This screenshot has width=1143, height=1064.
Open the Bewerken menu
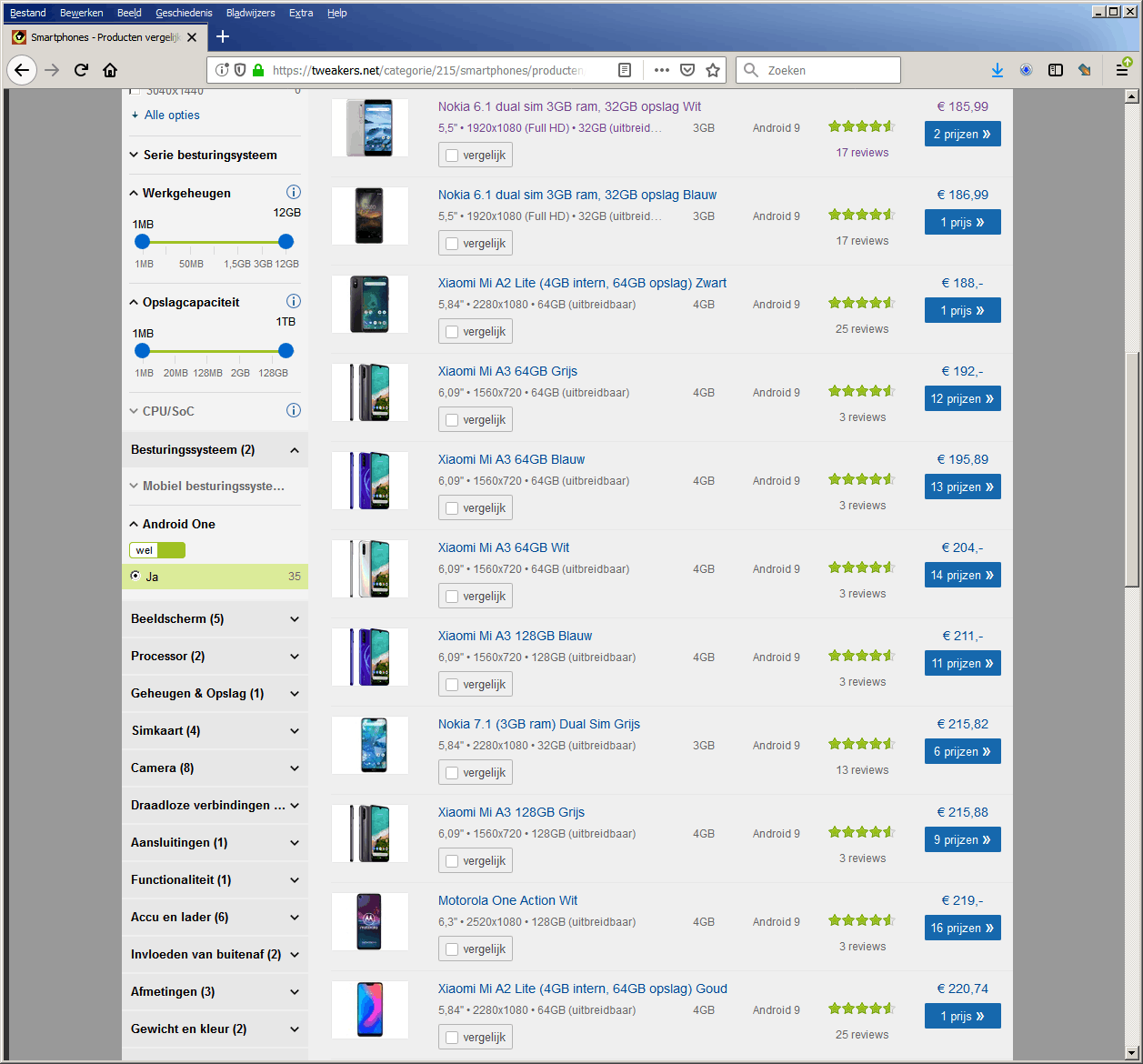(82, 13)
